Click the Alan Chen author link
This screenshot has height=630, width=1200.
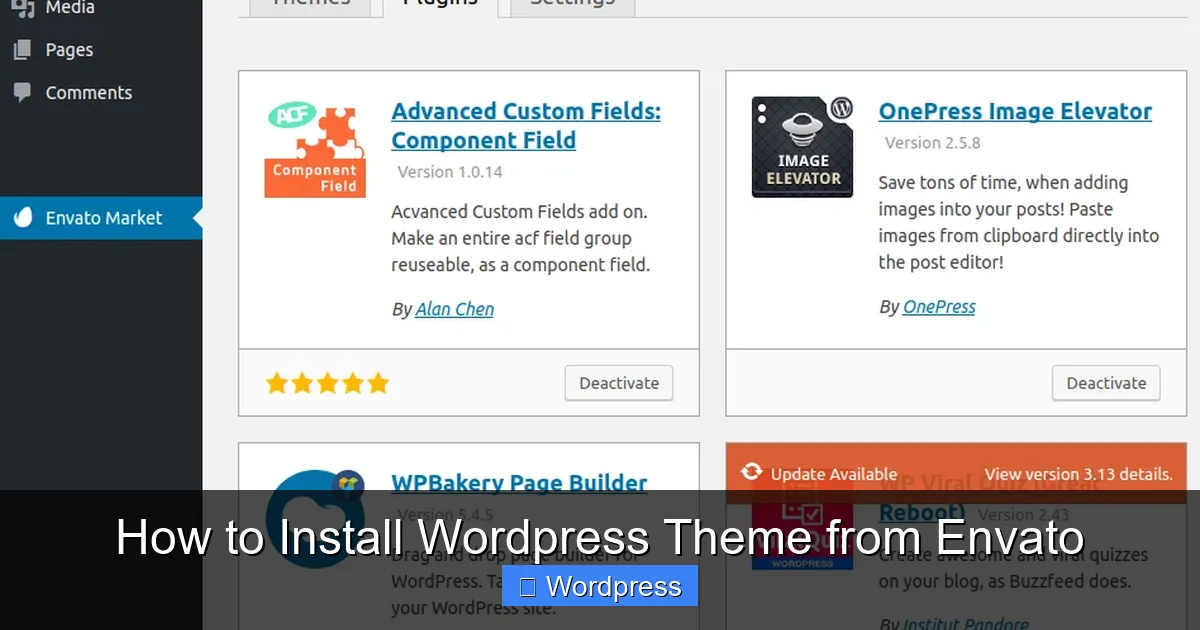point(454,309)
